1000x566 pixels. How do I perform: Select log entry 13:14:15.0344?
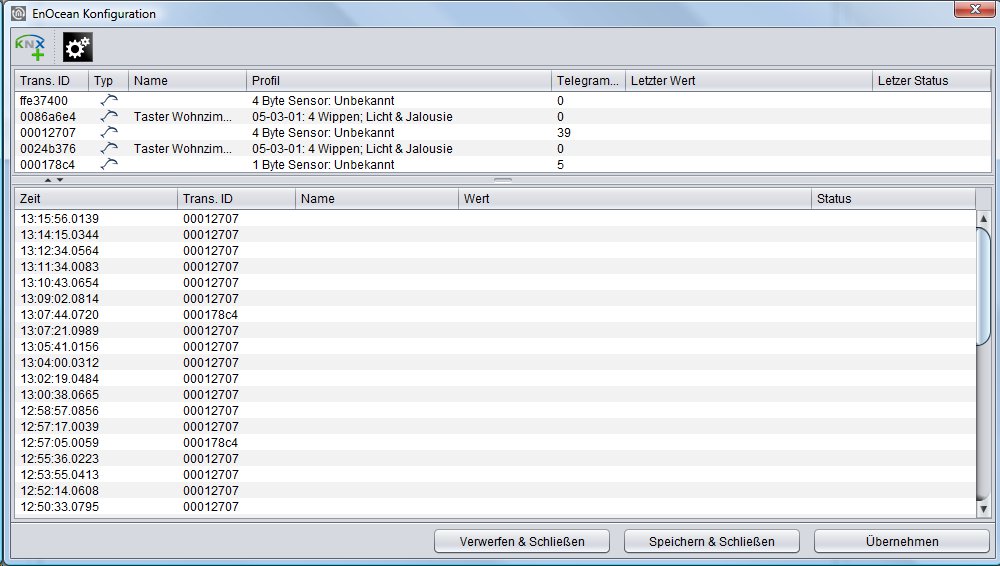coord(496,234)
